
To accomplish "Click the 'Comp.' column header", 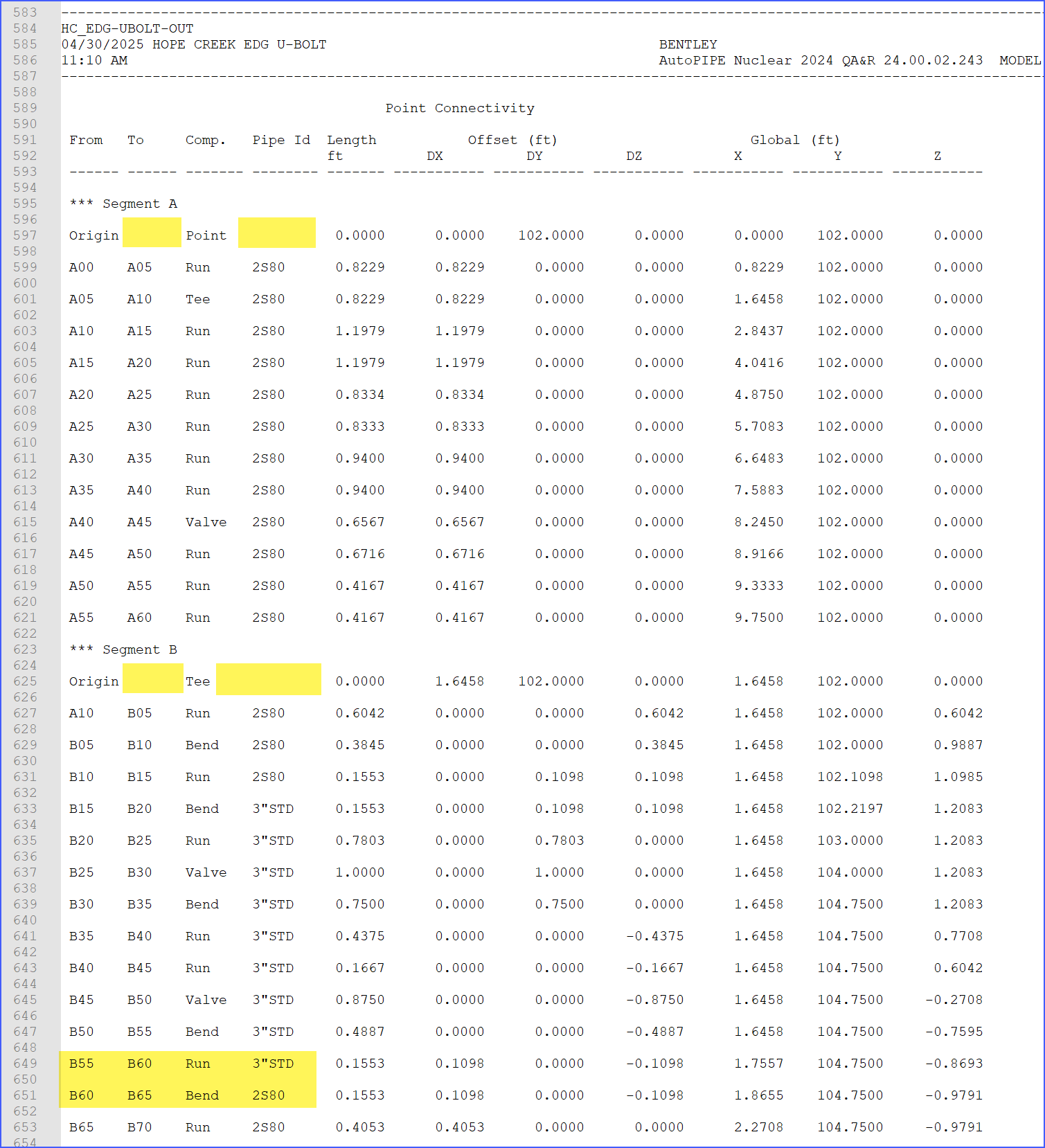I will (x=206, y=140).
